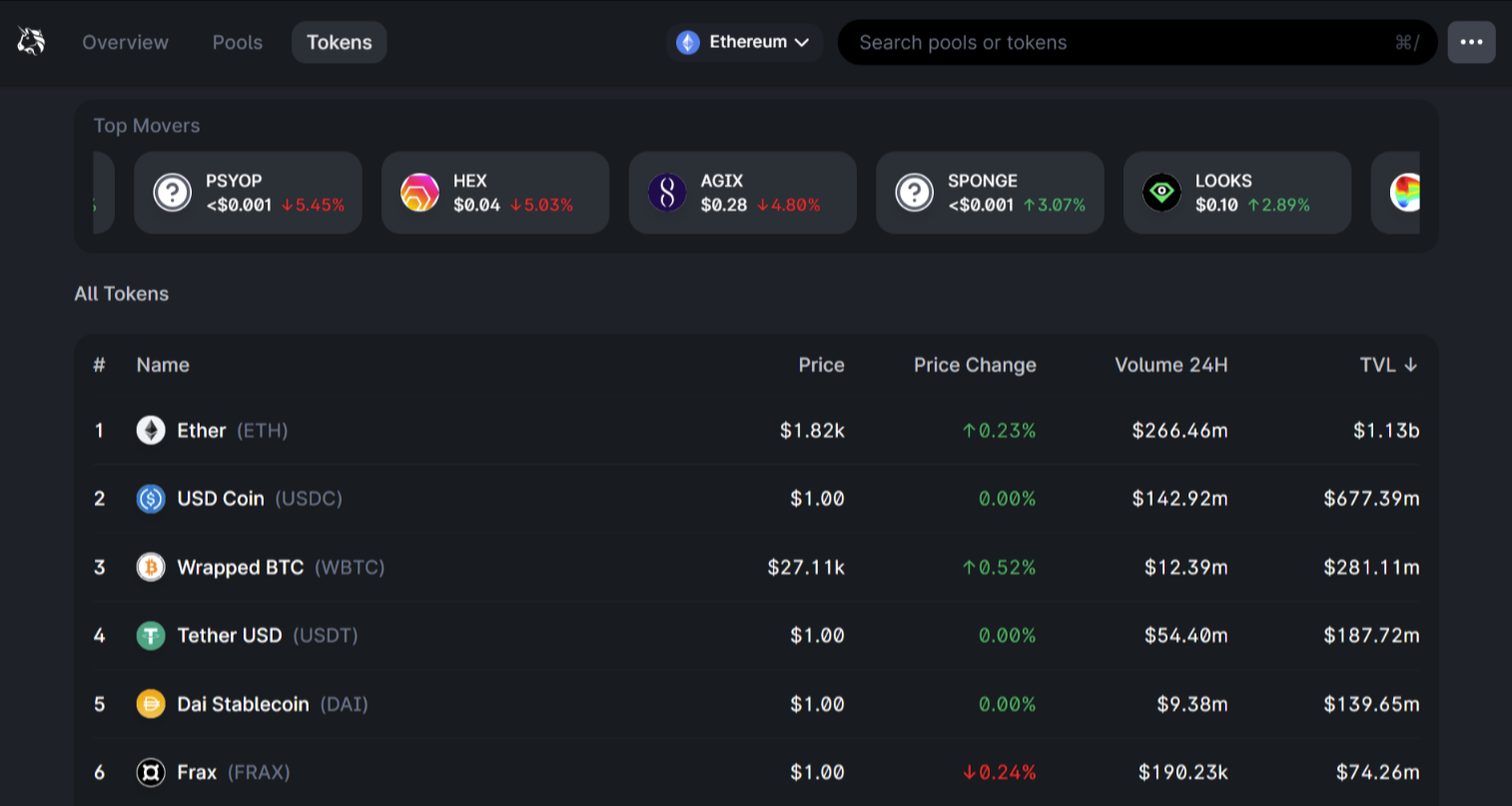Open the SPONGE top mover card
The height and width of the screenshot is (806, 1512).
pos(991,193)
